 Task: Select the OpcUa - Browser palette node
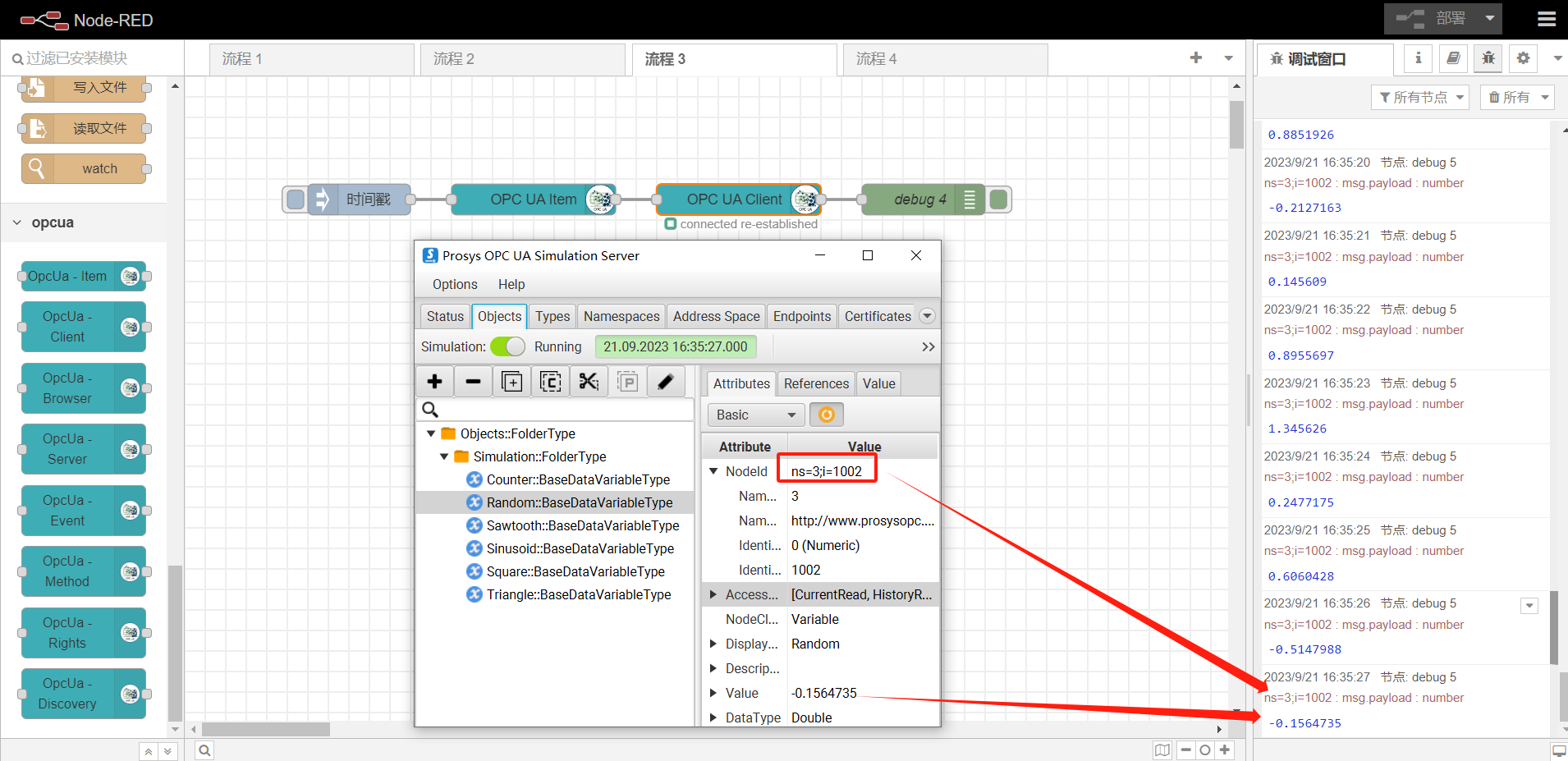click(x=84, y=388)
